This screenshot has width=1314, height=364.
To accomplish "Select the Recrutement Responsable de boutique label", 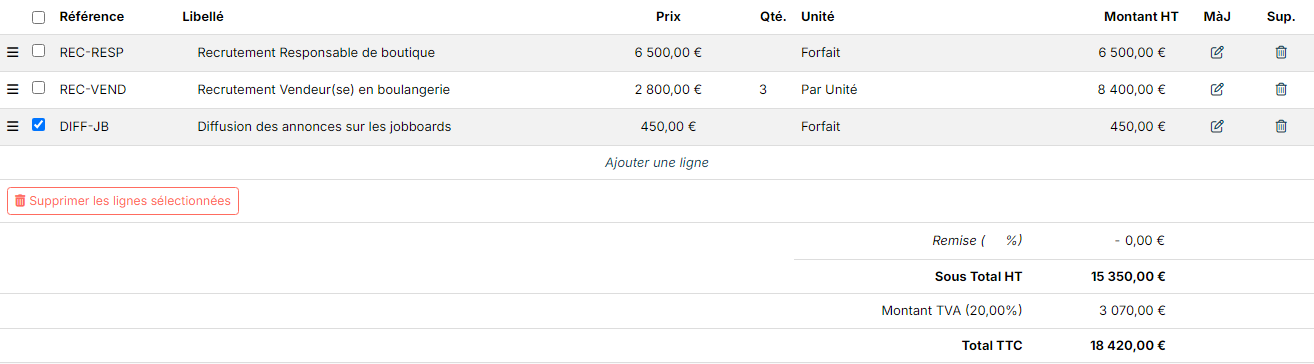I will pos(316,53).
